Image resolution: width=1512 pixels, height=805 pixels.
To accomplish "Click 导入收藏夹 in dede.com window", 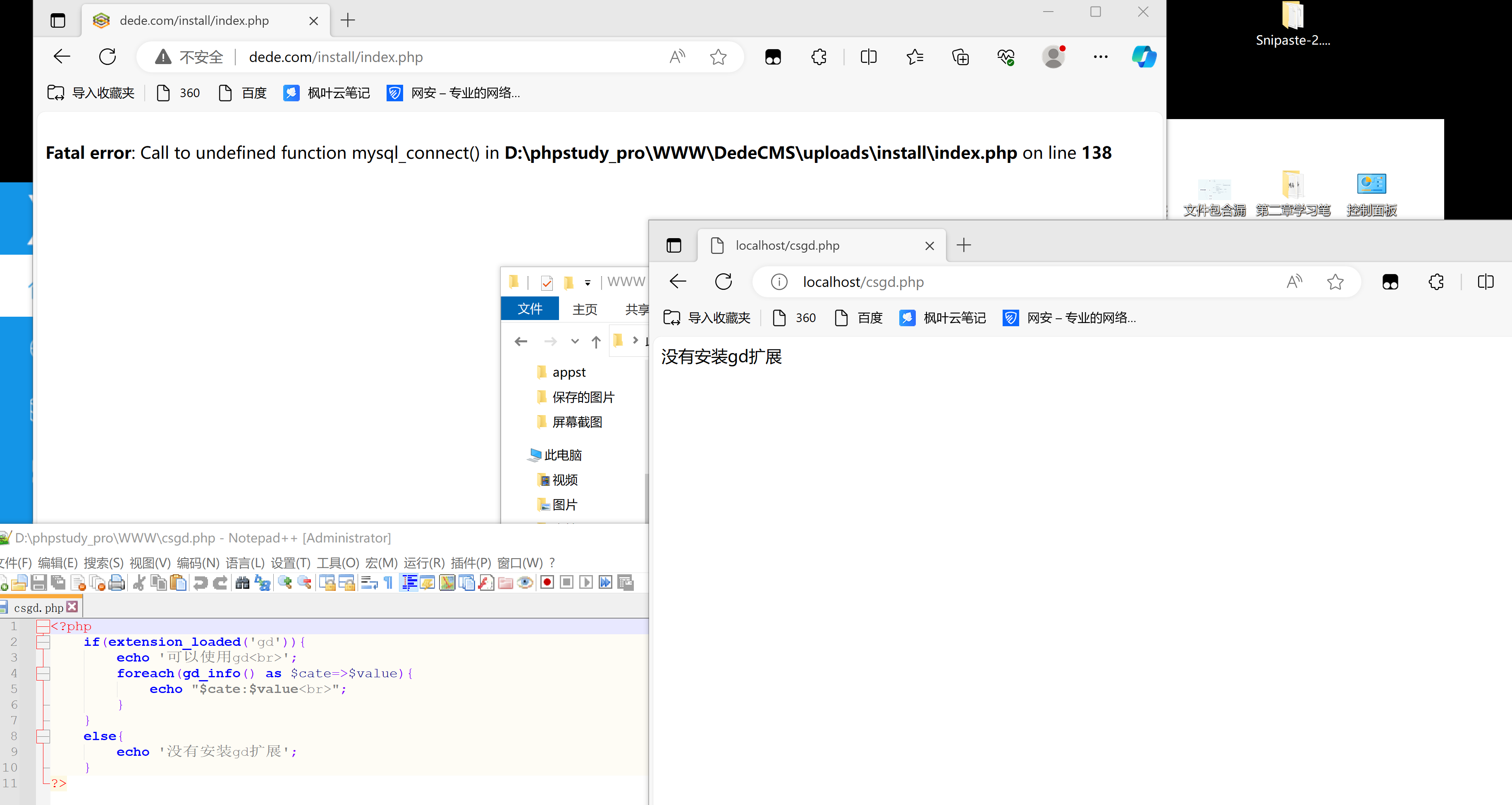I will pos(91,93).
